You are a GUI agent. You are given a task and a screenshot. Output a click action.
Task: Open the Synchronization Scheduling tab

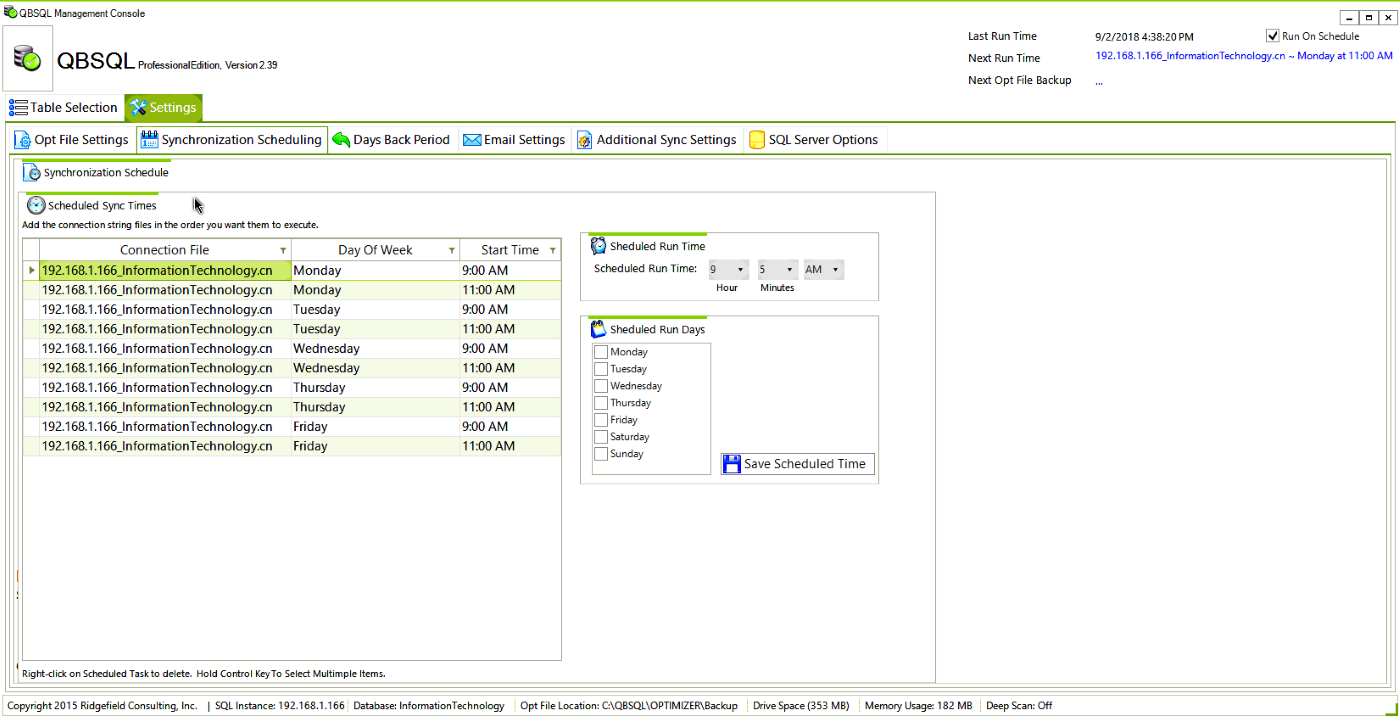pos(232,140)
